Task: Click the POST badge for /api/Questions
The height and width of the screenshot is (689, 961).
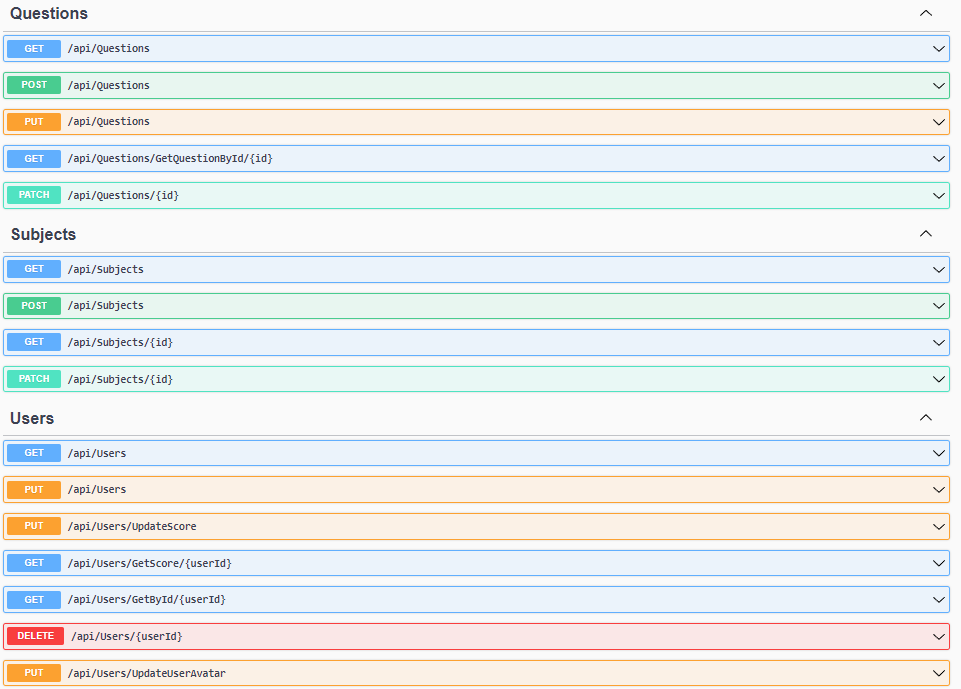Action: [34, 85]
